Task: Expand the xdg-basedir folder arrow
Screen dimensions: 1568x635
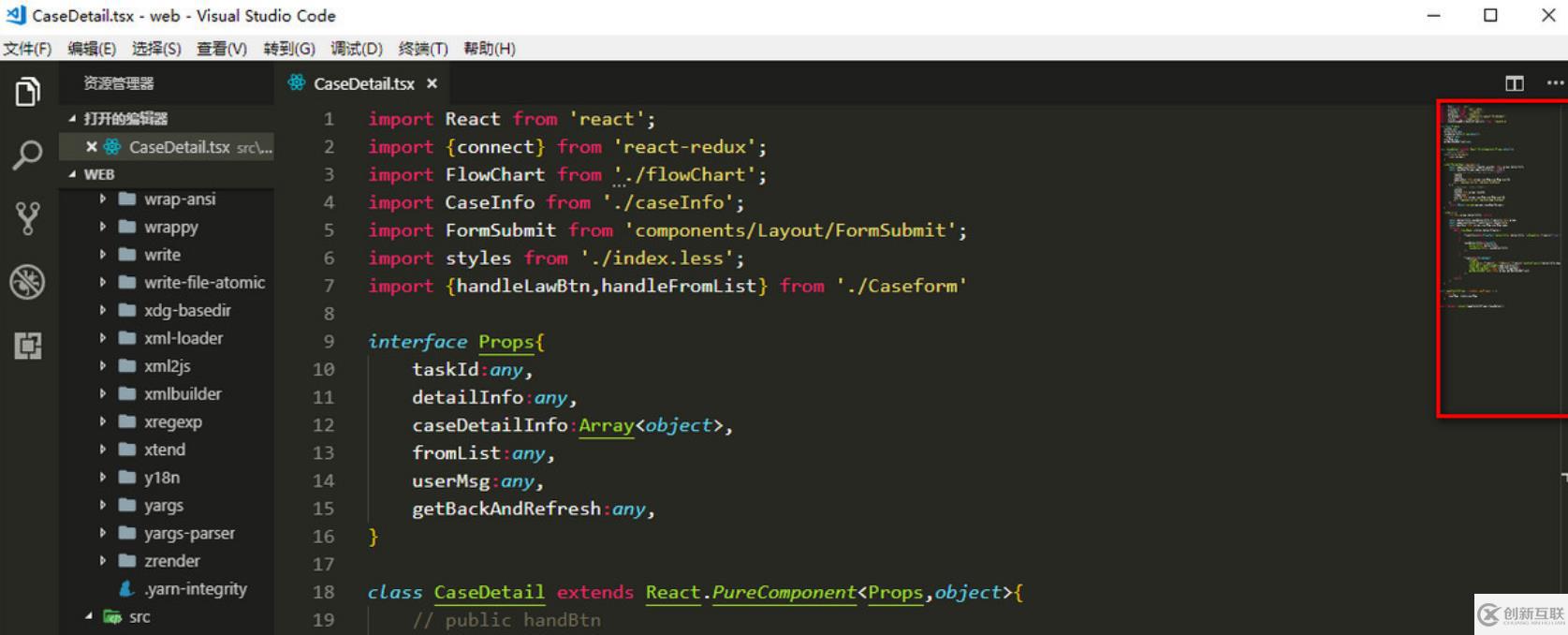Action: [x=103, y=310]
